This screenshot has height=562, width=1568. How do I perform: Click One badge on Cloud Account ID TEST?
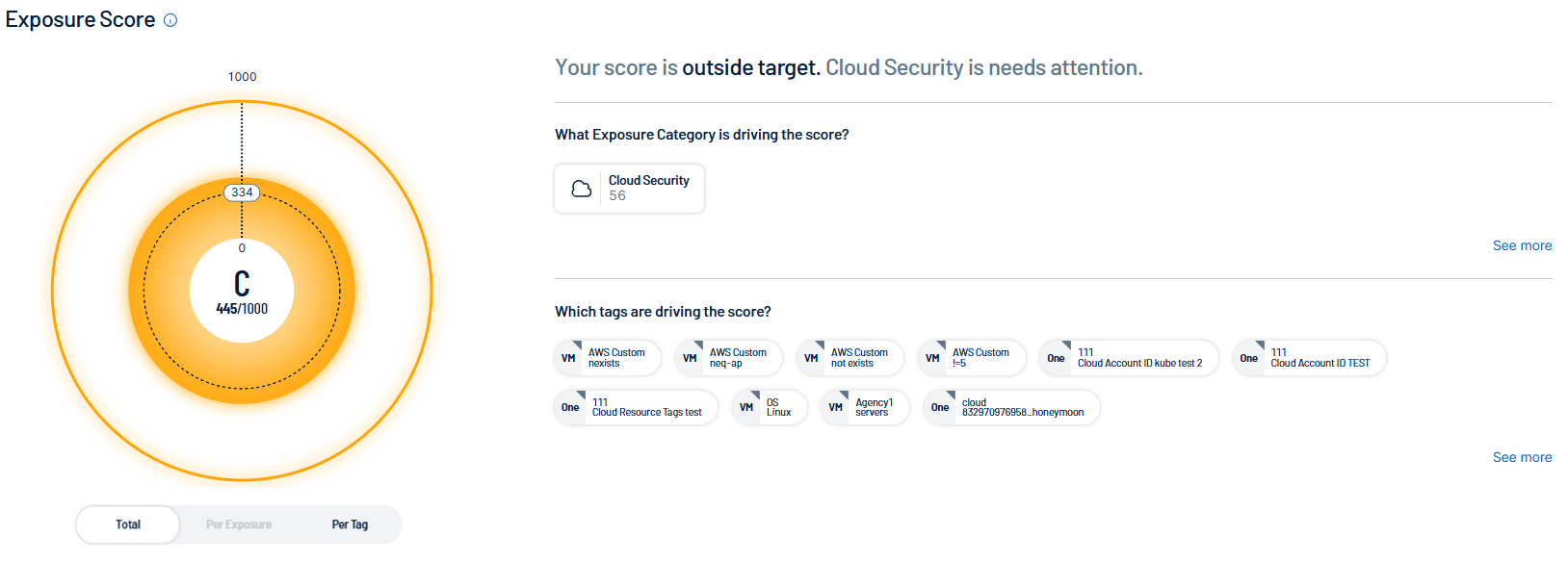pyautogui.click(x=1249, y=358)
